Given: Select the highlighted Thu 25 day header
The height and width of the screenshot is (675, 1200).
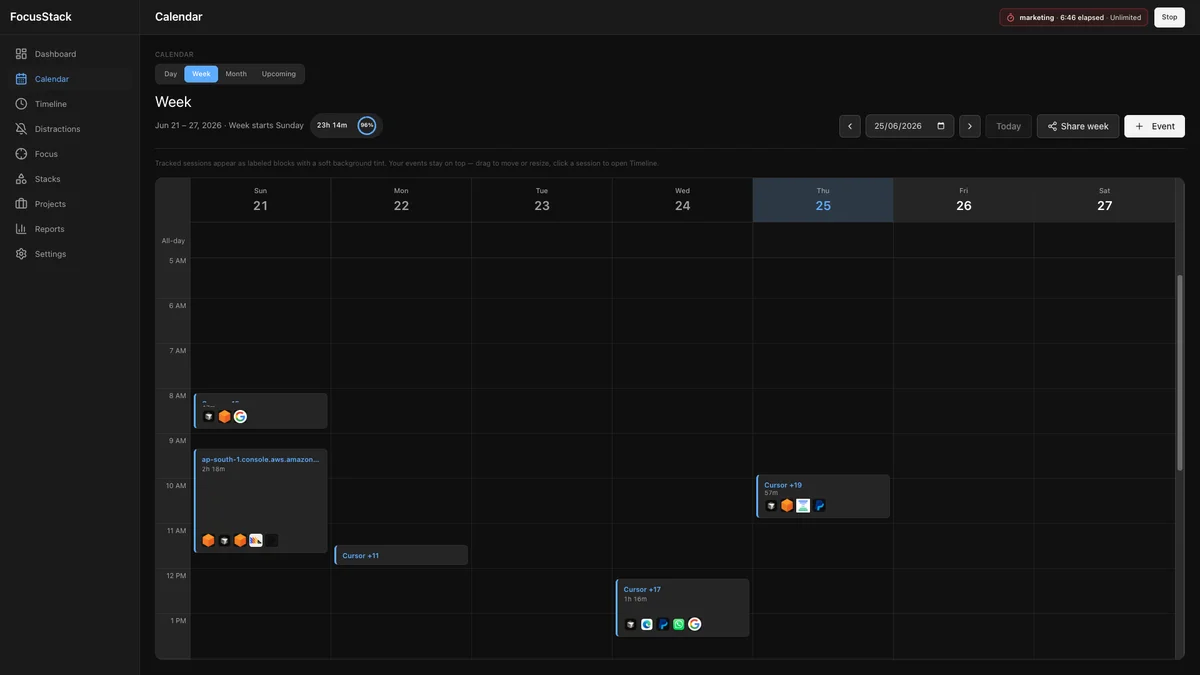Looking at the screenshot, I should pyautogui.click(x=823, y=200).
